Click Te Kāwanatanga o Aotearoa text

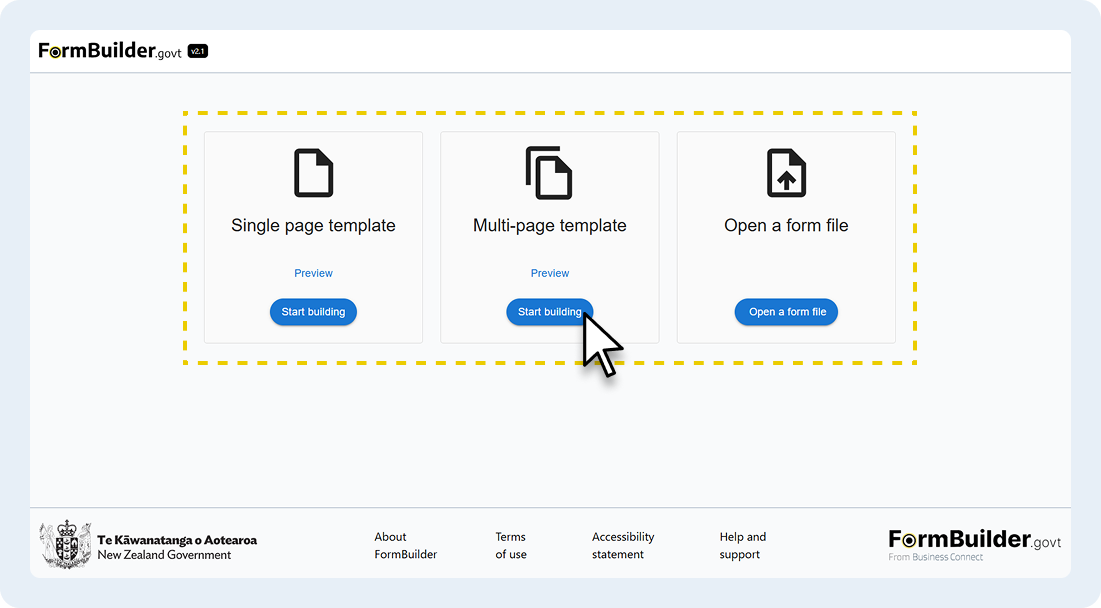(x=177, y=540)
